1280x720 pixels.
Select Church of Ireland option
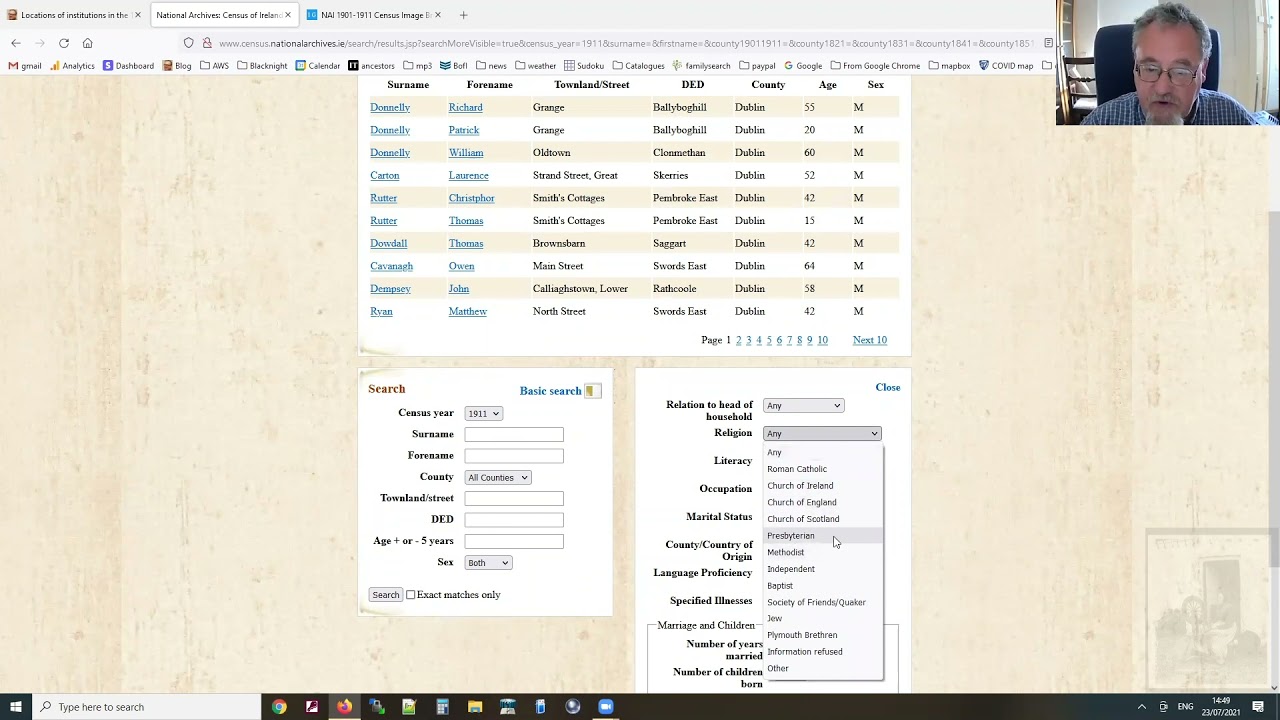(823, 486)
